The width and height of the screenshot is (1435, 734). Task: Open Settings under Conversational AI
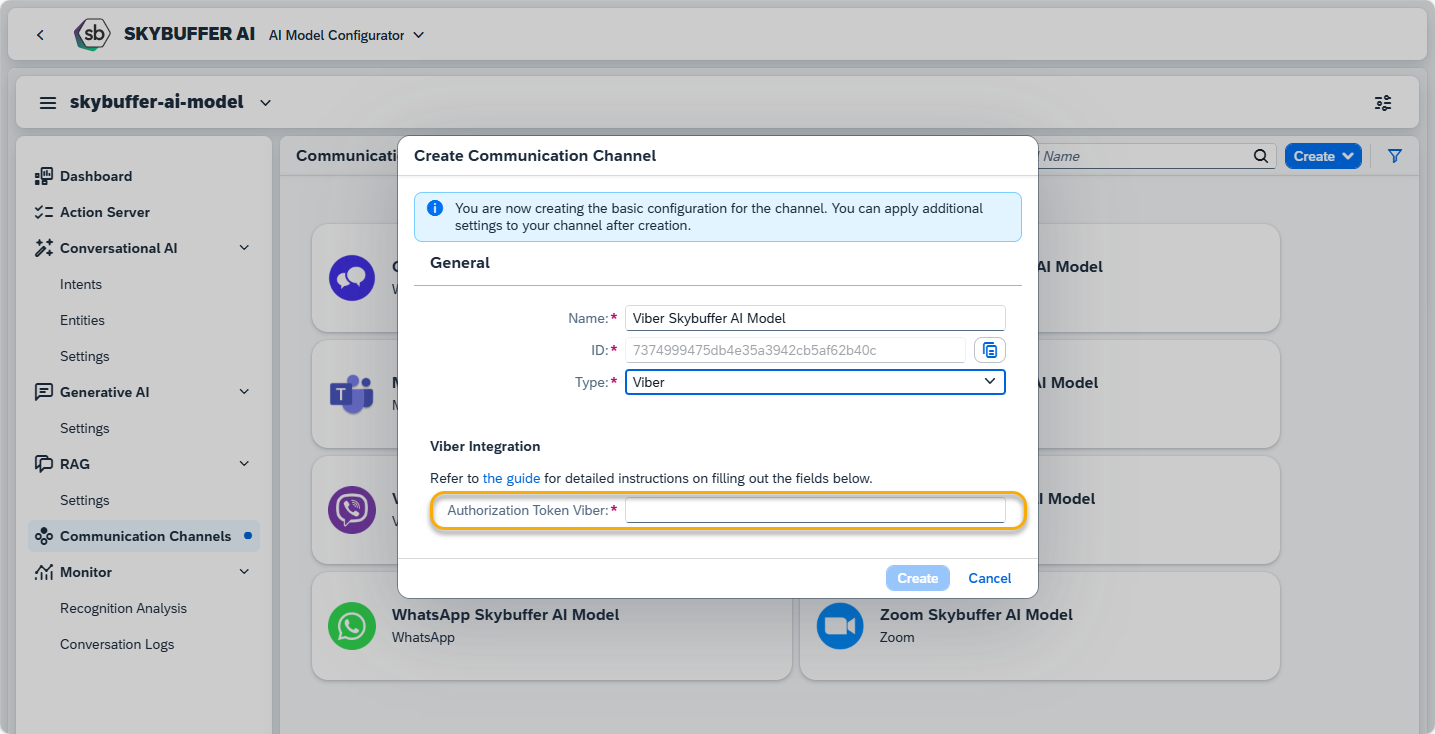pyautogui.click(x=85, y=356)
